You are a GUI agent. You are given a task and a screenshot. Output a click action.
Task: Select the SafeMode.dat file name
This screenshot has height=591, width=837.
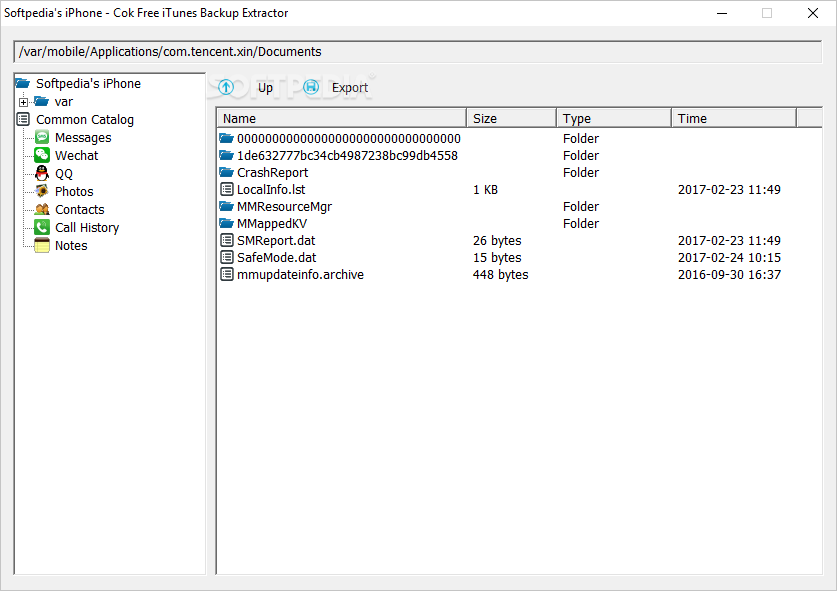click(x=277, y=257)
